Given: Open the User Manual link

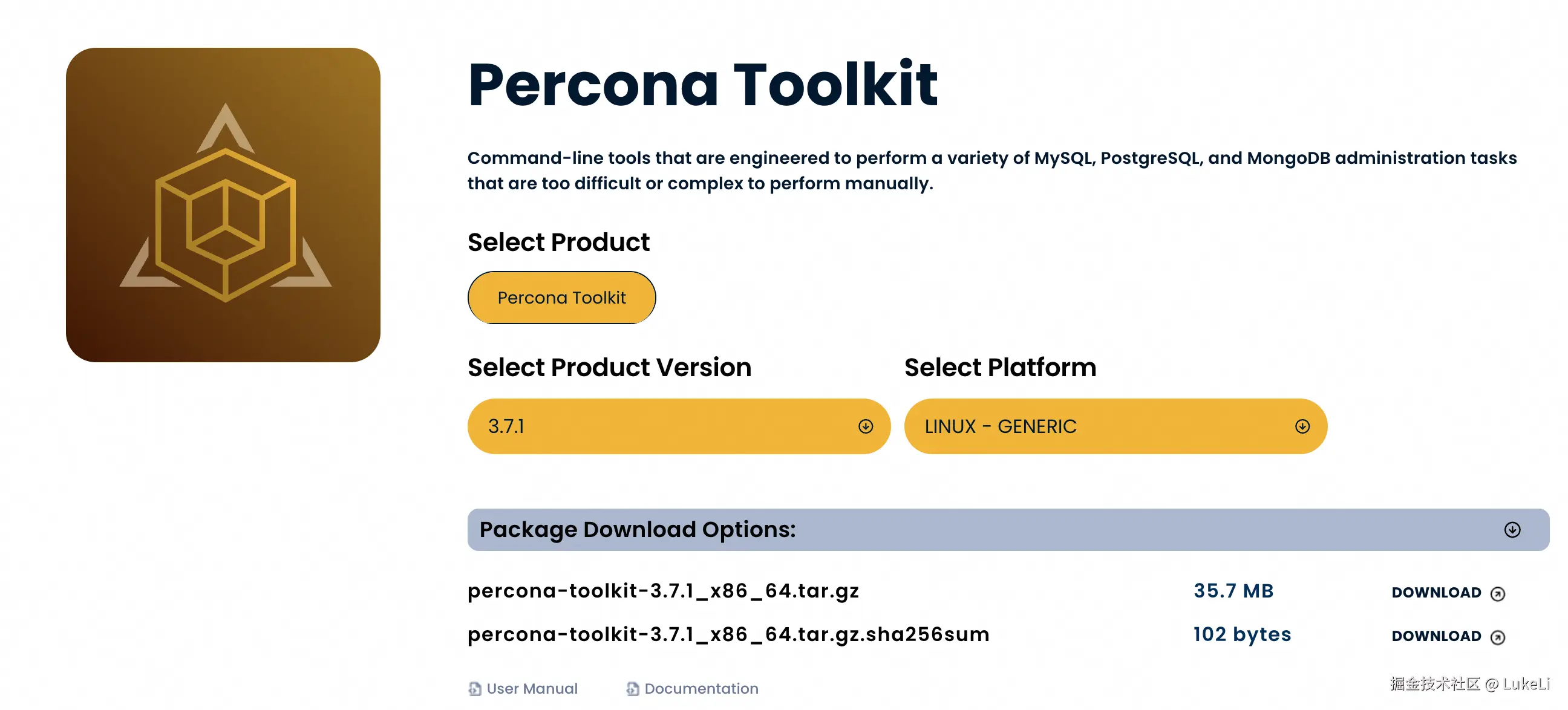Looking at the screenshot, I should point(532,689).
